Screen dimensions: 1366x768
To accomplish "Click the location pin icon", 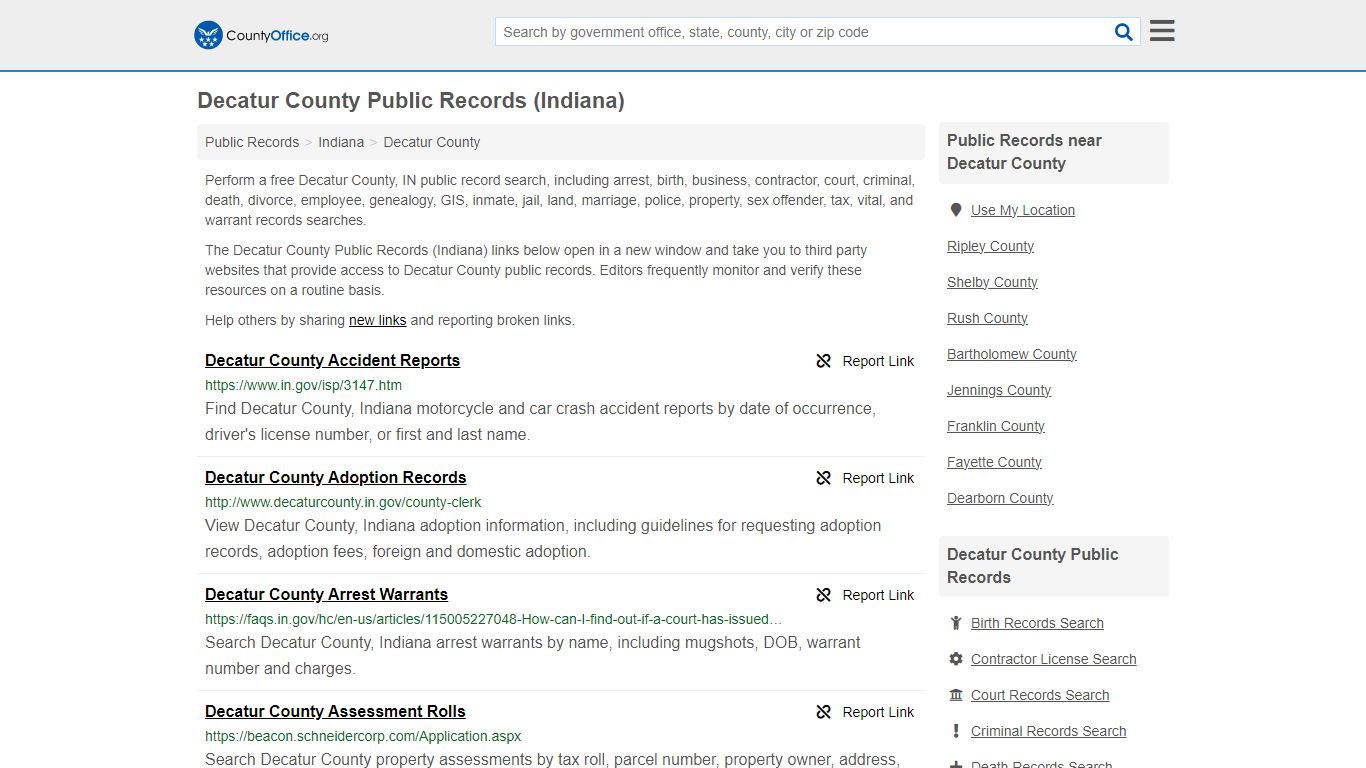I will click(x=956, y=210).
